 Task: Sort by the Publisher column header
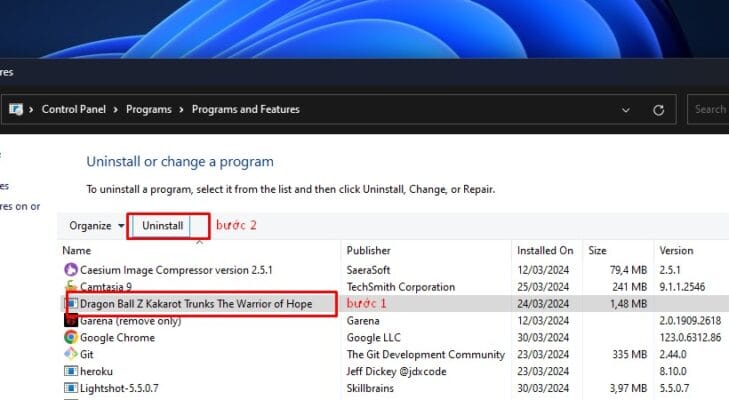click(368, 250)
